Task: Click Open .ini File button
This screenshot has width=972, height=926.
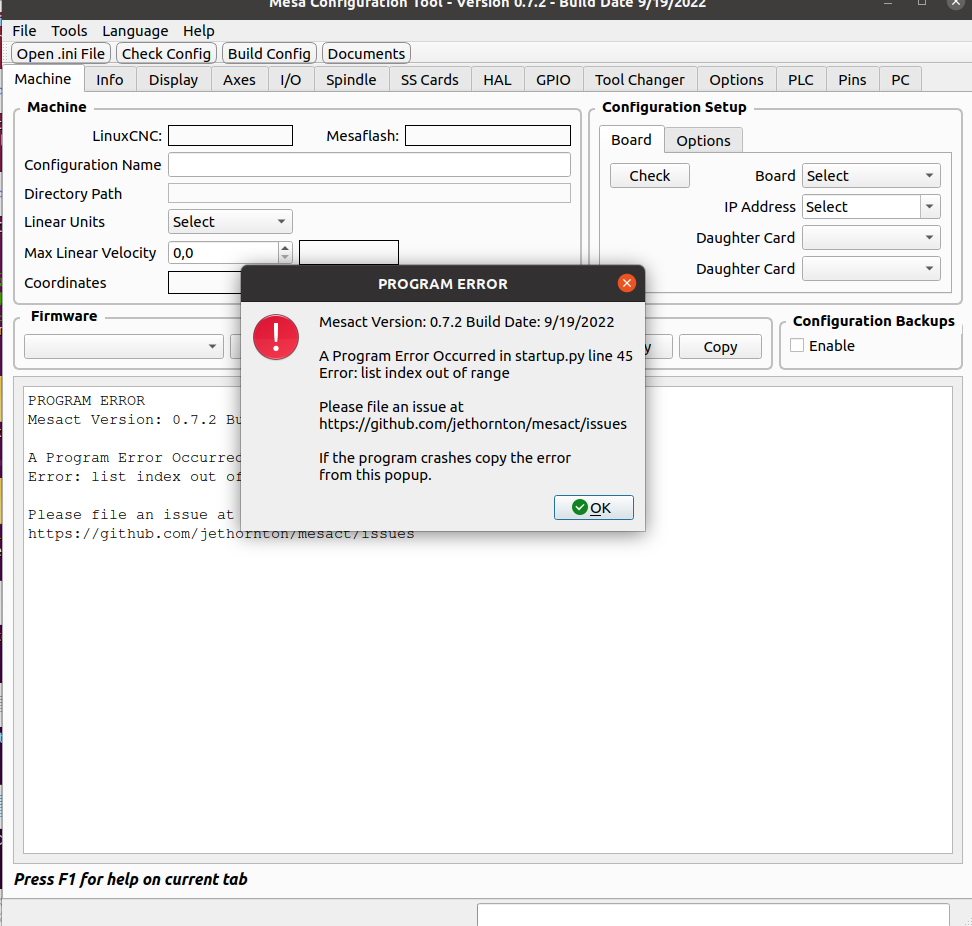Action: click(x=61, y=53)
